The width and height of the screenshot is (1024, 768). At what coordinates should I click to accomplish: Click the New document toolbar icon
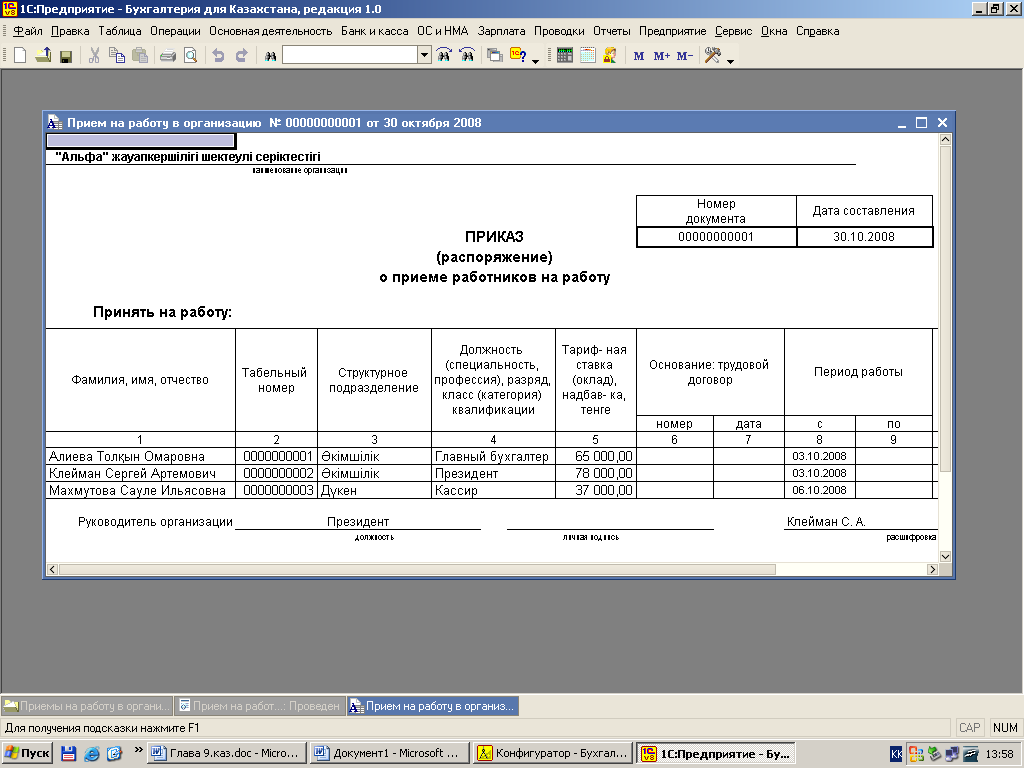(x=20, y=56)
